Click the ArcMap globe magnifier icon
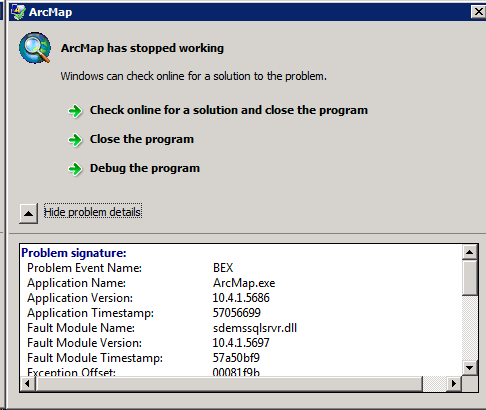This screenshot has height=410, width=486. (x=35, y=48)
